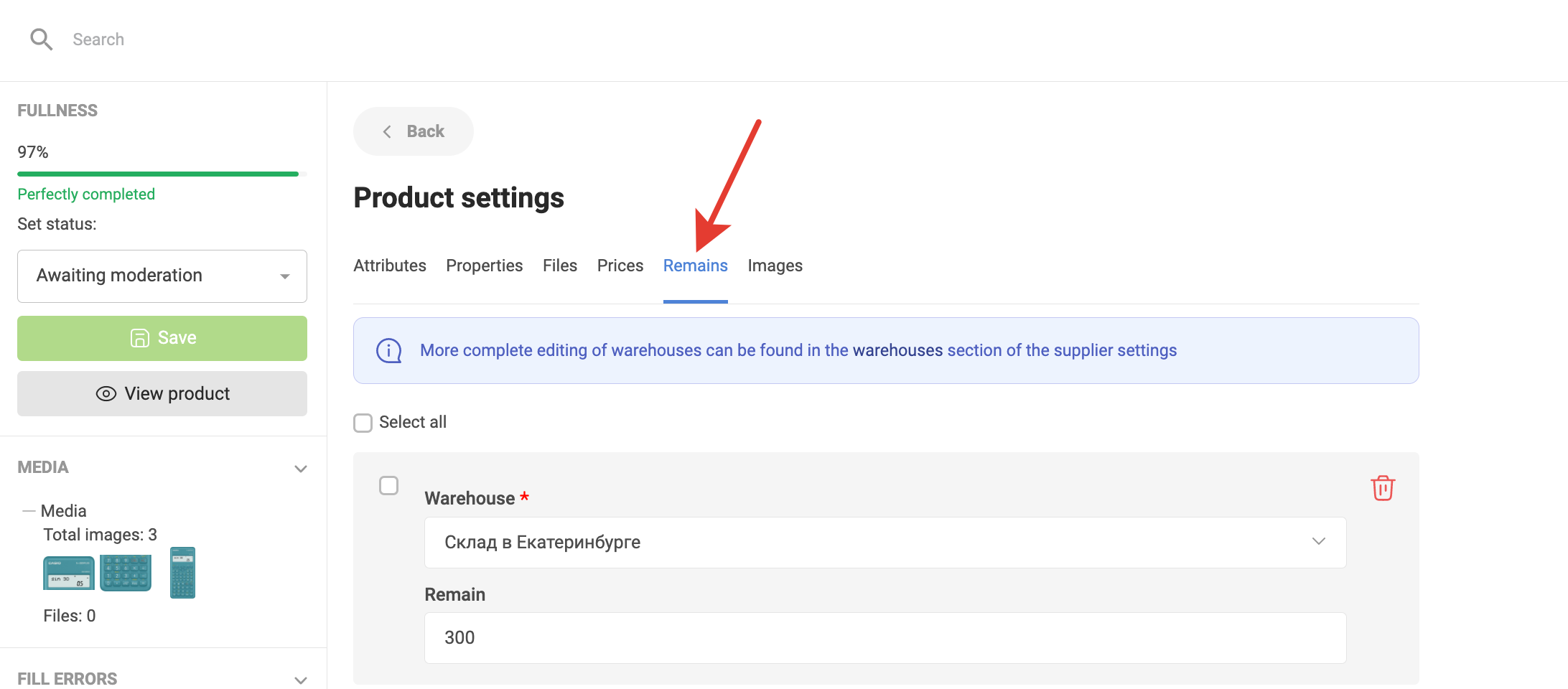Tick the Select all checkbox
The image size is (1568, 689).
click(x=363, y=423)
